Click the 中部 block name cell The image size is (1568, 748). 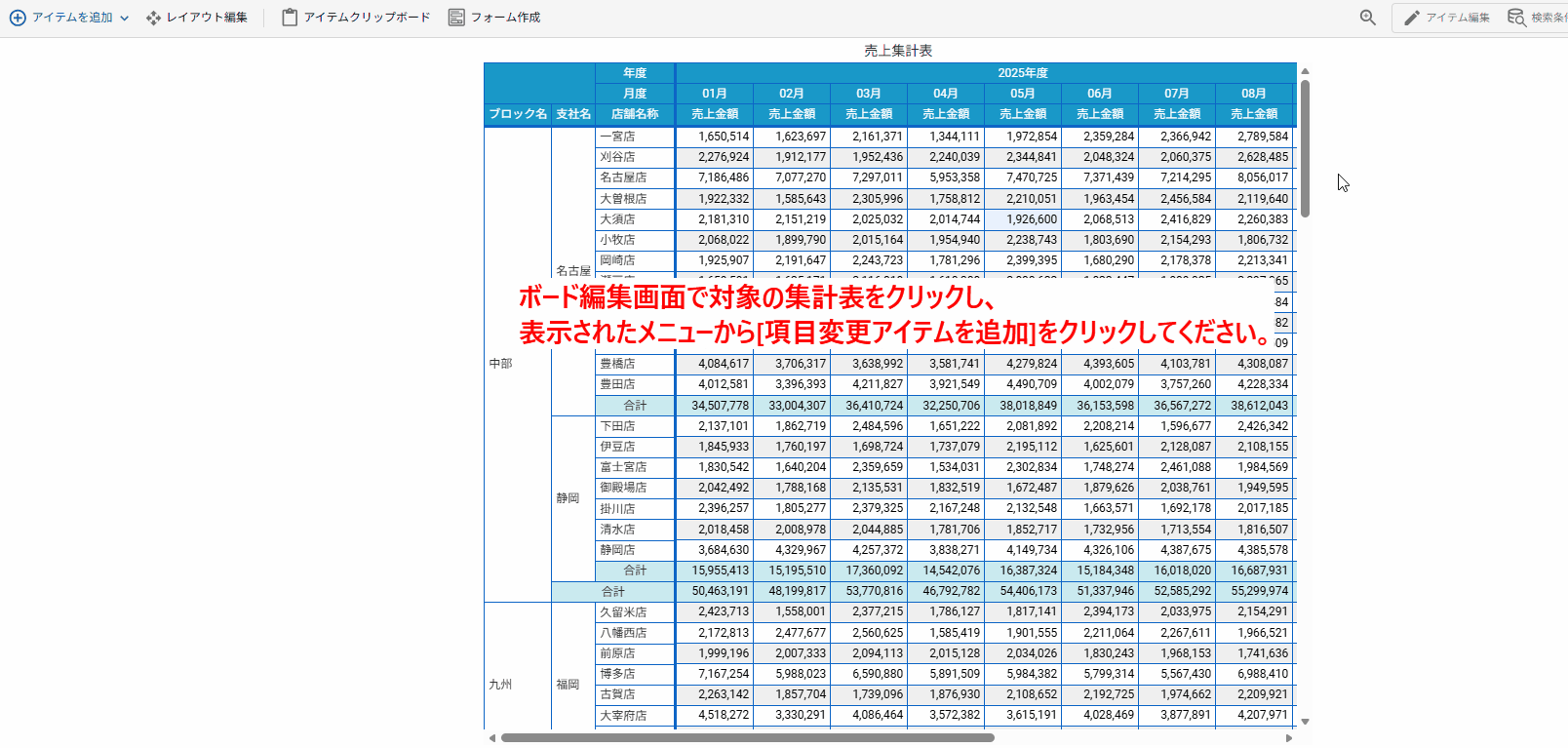pos(500,364)
